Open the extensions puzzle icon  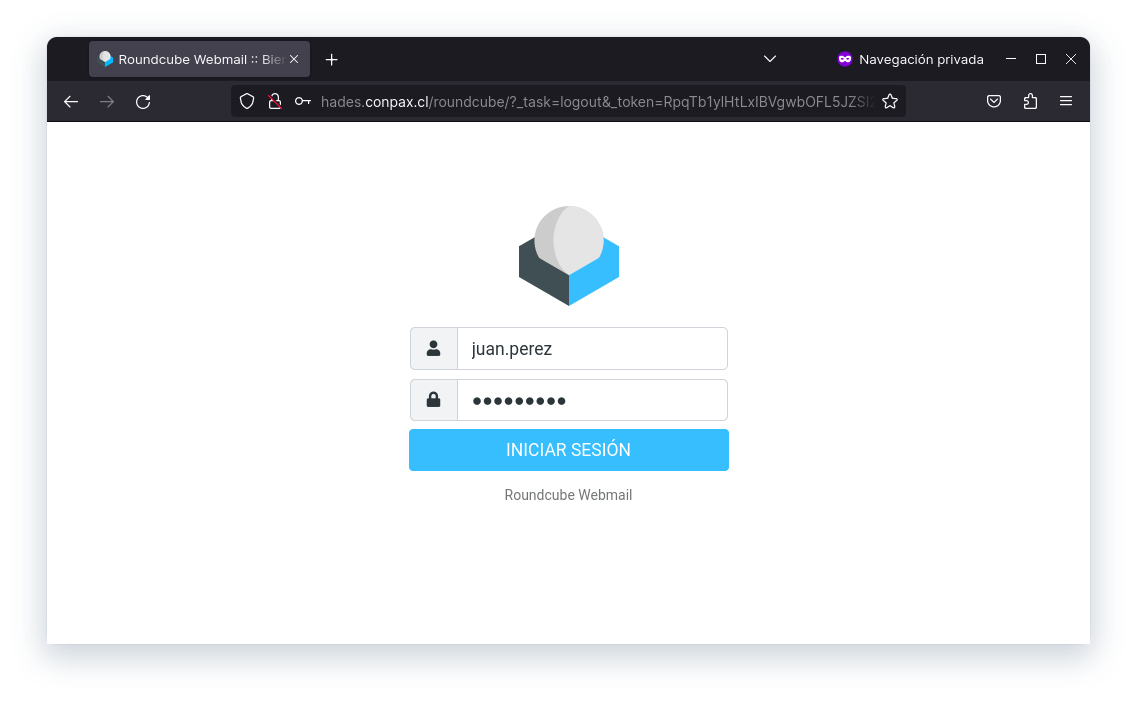tap(1030, 101)
